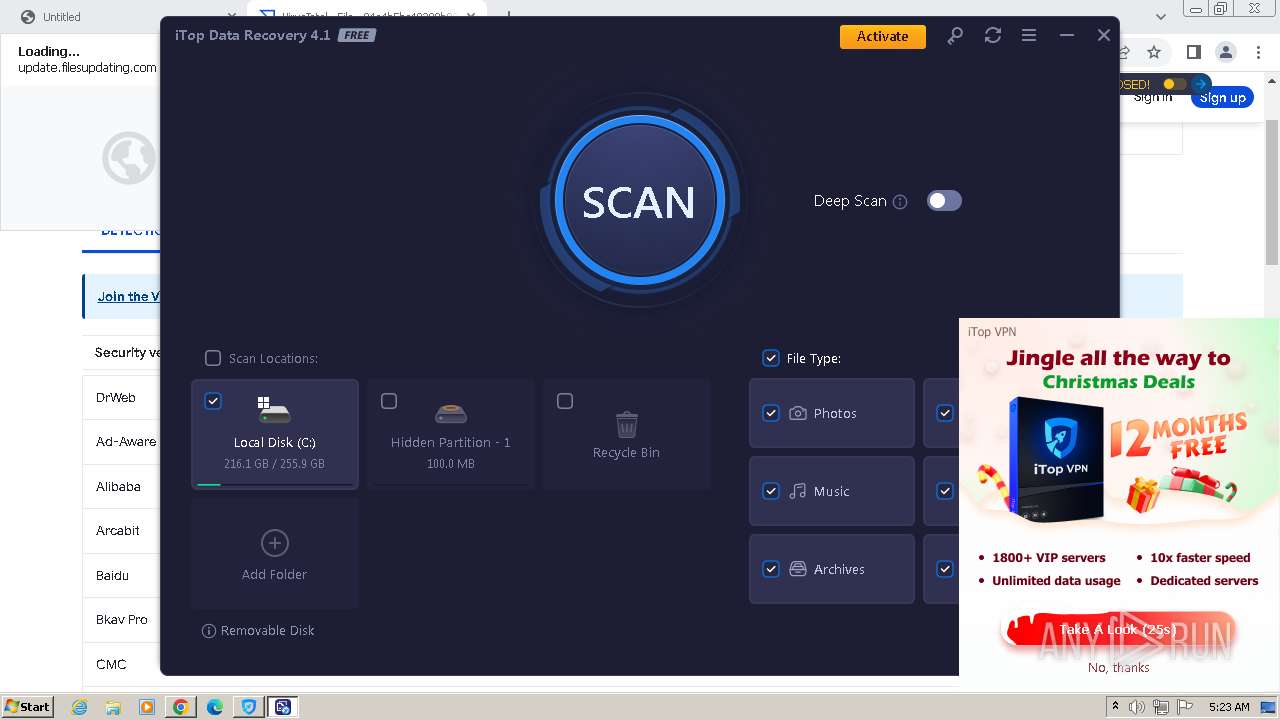The height and width of the screenshot is (720, 1280).
Task: Click the Baidu vendor row
Action: 121,575
